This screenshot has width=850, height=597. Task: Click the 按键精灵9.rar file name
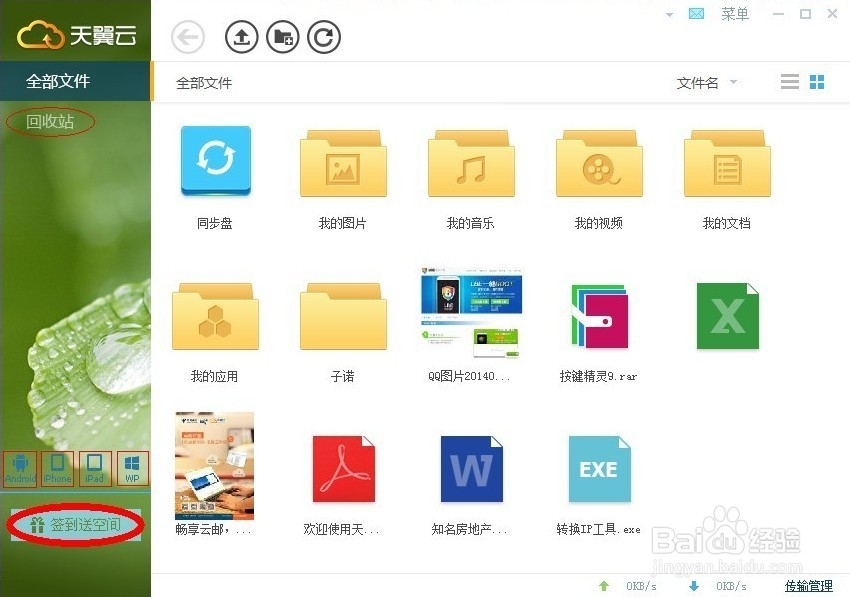(x=598, y=376)
